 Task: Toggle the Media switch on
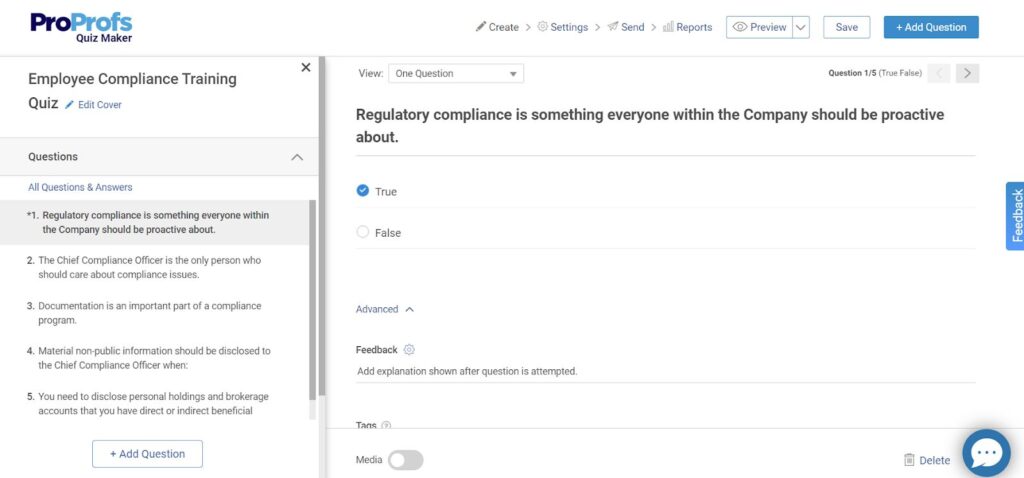tap(405, 460)
